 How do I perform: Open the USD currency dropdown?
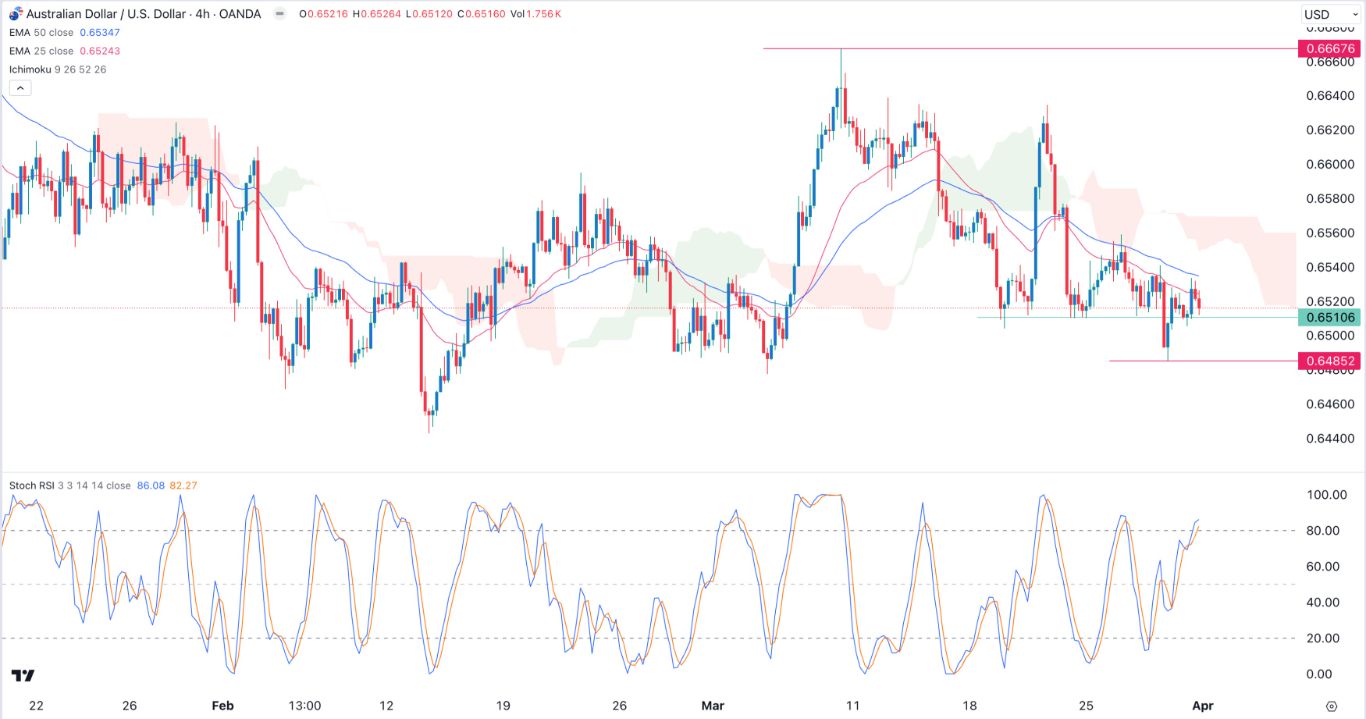point(1332,13)
